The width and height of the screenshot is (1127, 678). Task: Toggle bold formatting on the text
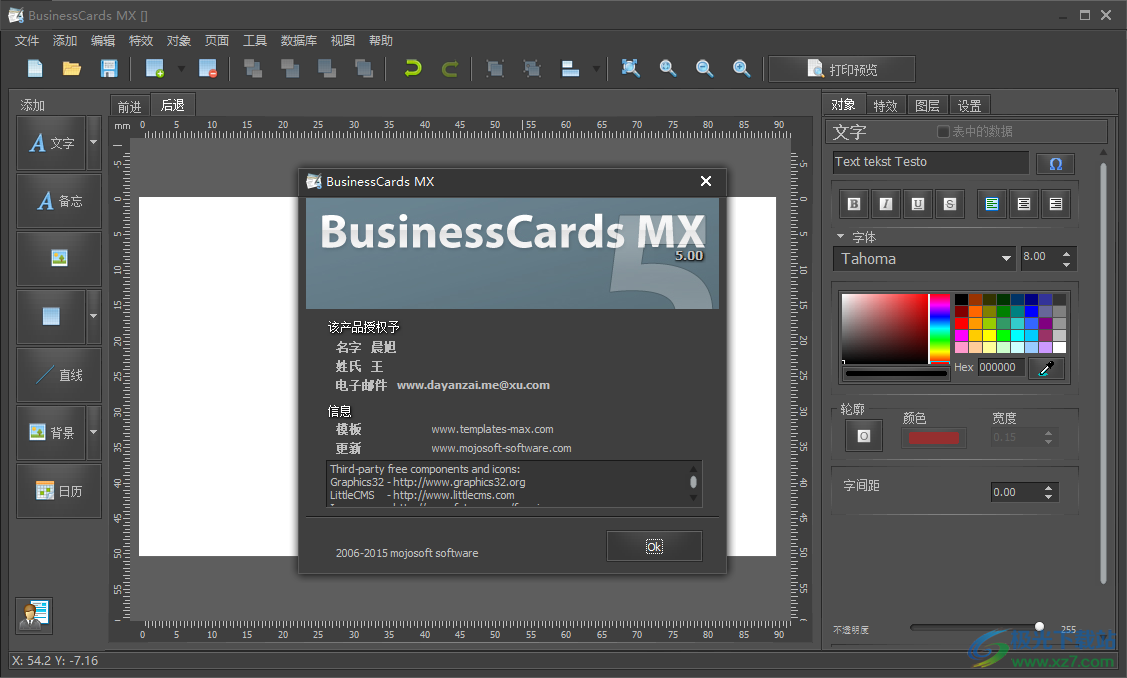[x=853, y=203]
